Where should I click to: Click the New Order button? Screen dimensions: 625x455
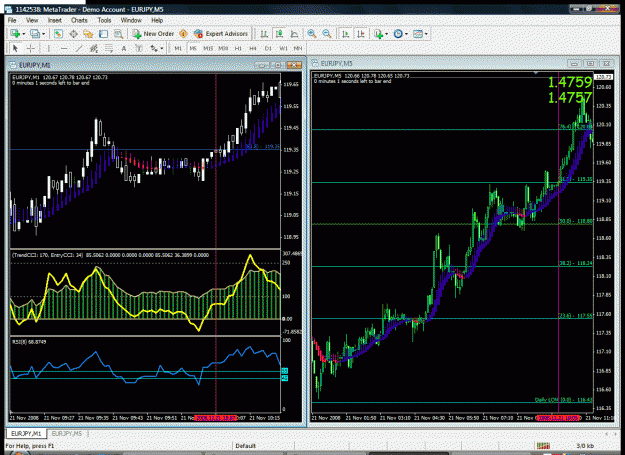point(153,34)
